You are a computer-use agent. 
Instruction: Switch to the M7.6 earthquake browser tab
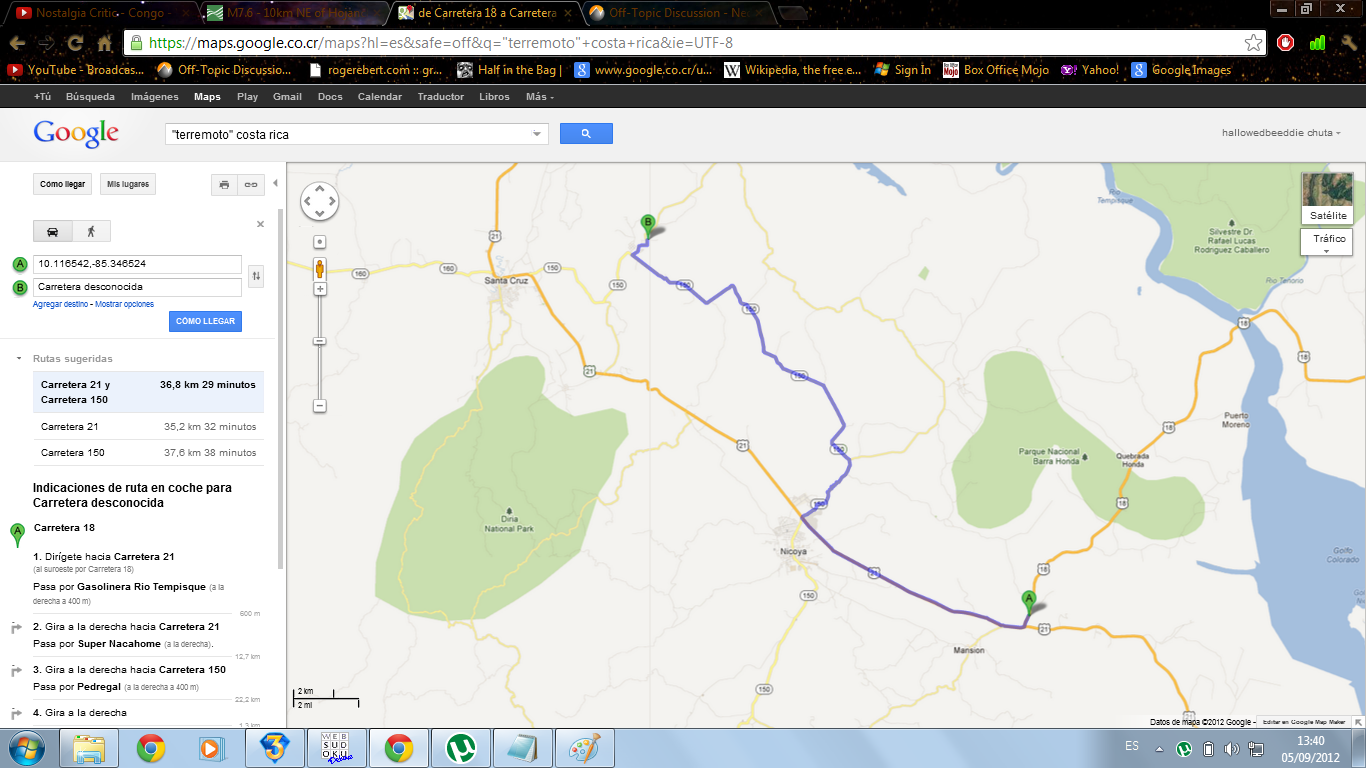pos(291,13)
